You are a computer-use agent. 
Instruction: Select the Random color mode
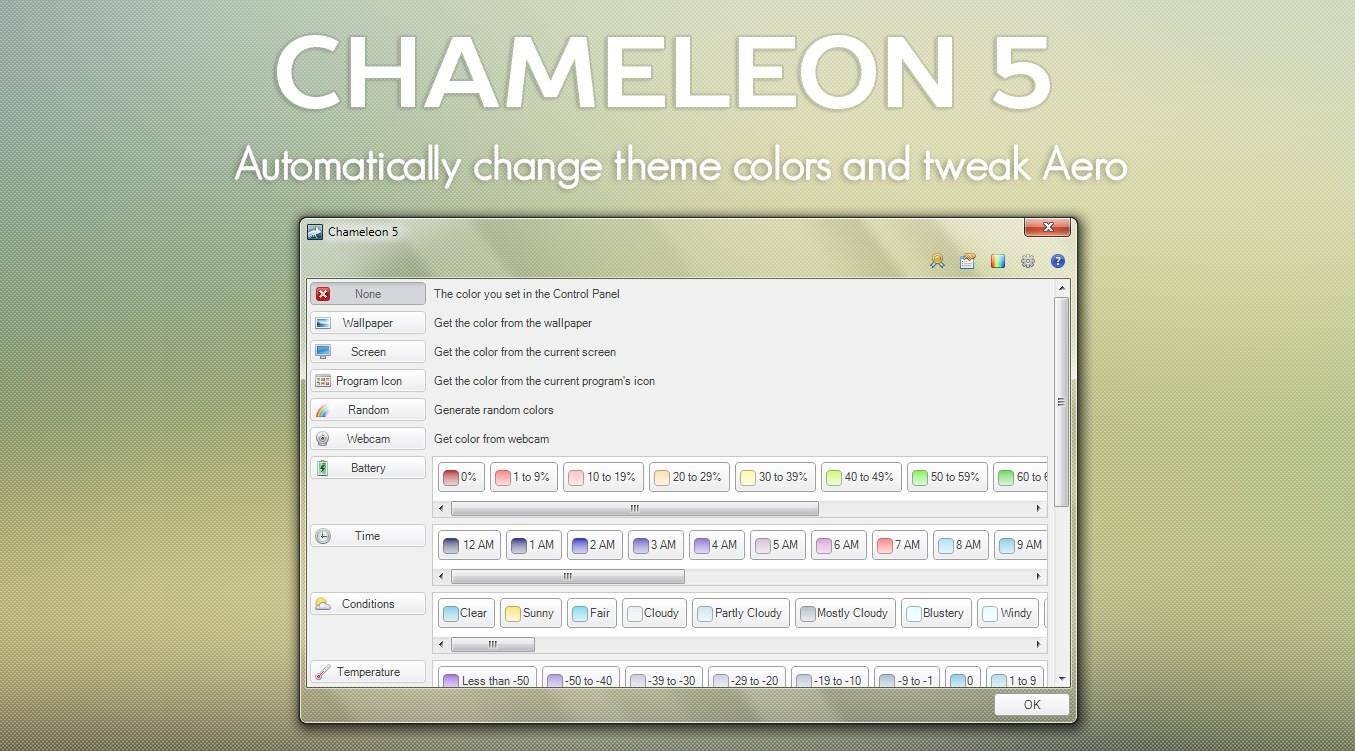pos(368,410)
